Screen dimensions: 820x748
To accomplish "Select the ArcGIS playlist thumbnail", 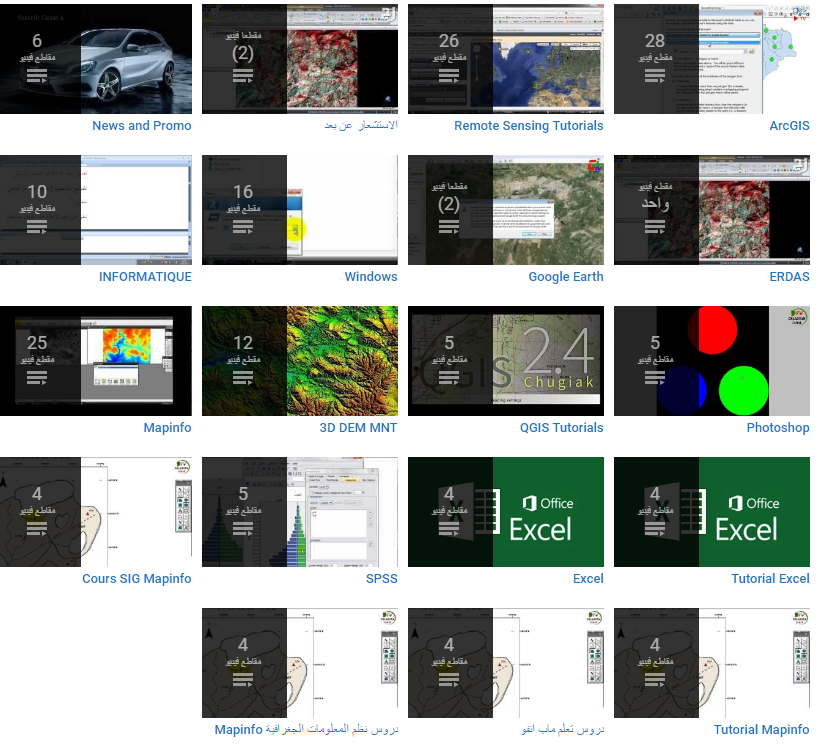I will pos(712,59).
